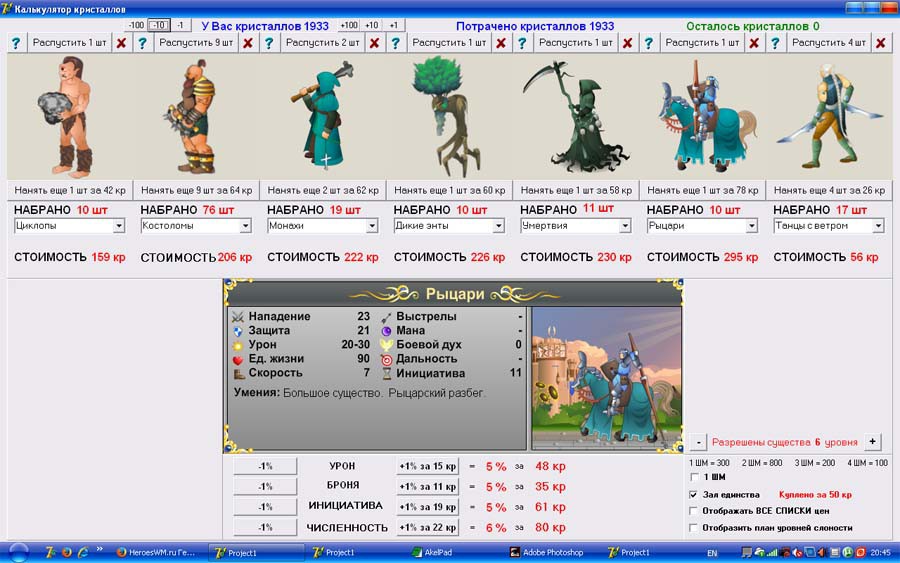Enable Отображать ВСЕ СПИСКИ цен checkbox

pos(694,511)
